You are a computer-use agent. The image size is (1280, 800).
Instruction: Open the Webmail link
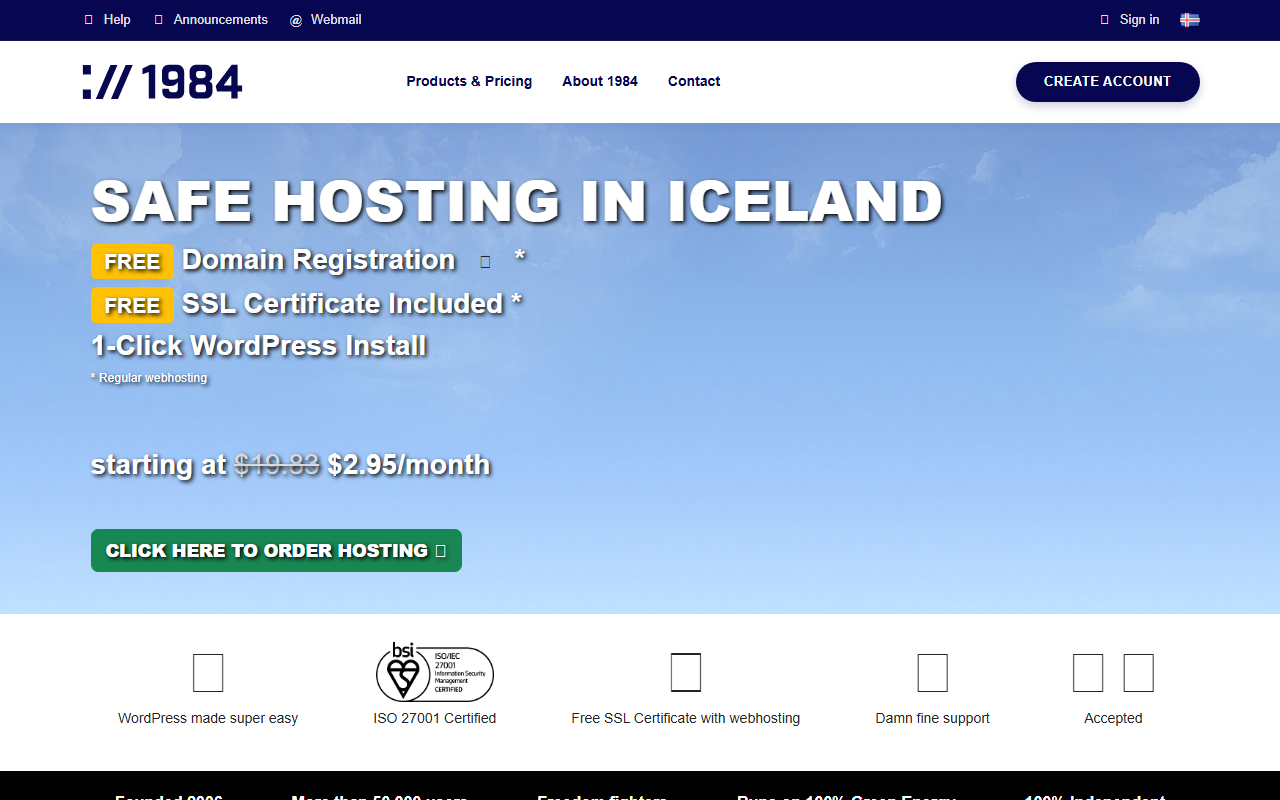336,19
